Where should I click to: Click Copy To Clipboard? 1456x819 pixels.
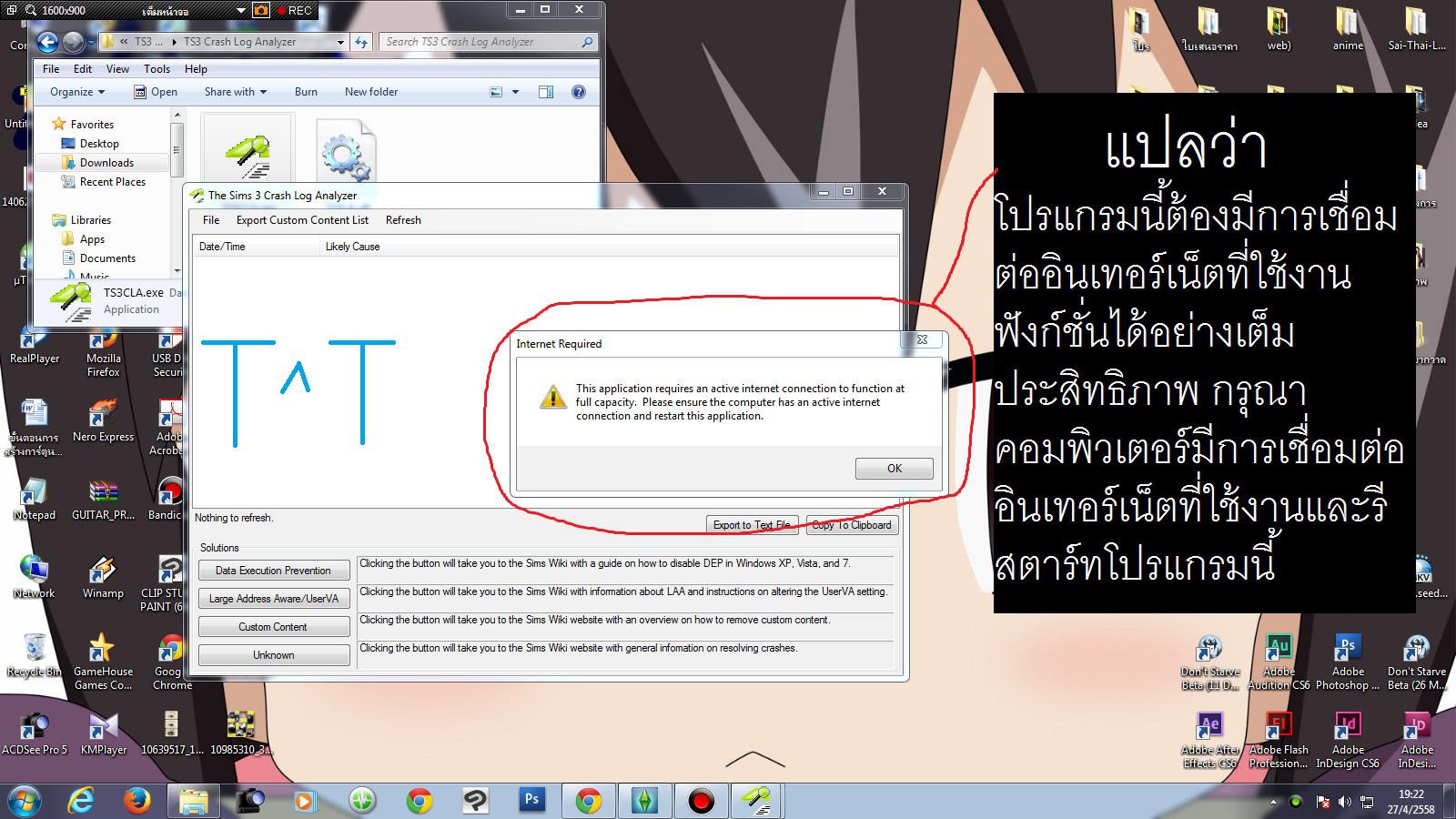pyautogui.click(x=852, y=525)
